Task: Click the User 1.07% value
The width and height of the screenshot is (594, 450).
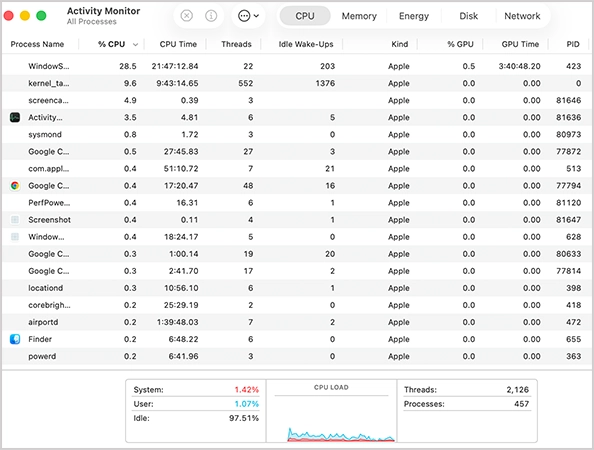Action: (246, 404)
